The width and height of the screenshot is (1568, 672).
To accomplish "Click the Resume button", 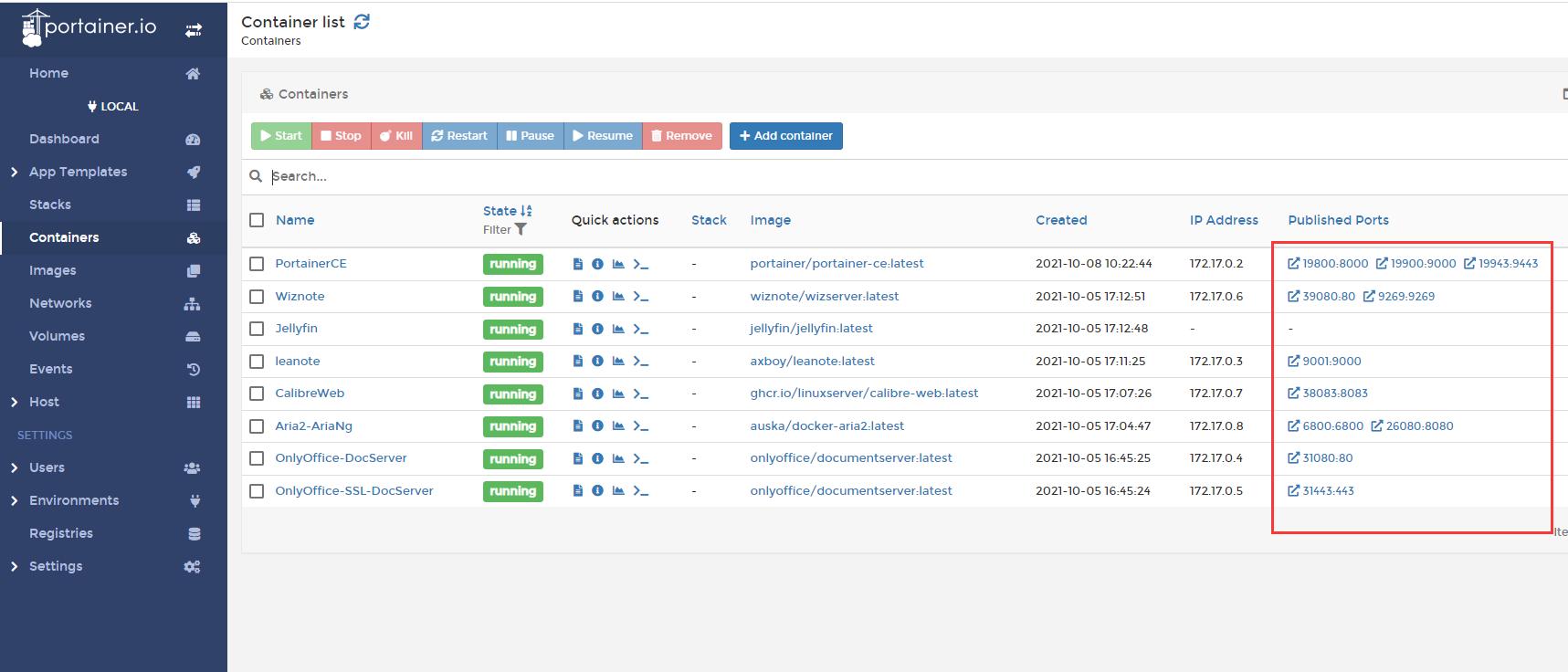I will coord(603,136).
